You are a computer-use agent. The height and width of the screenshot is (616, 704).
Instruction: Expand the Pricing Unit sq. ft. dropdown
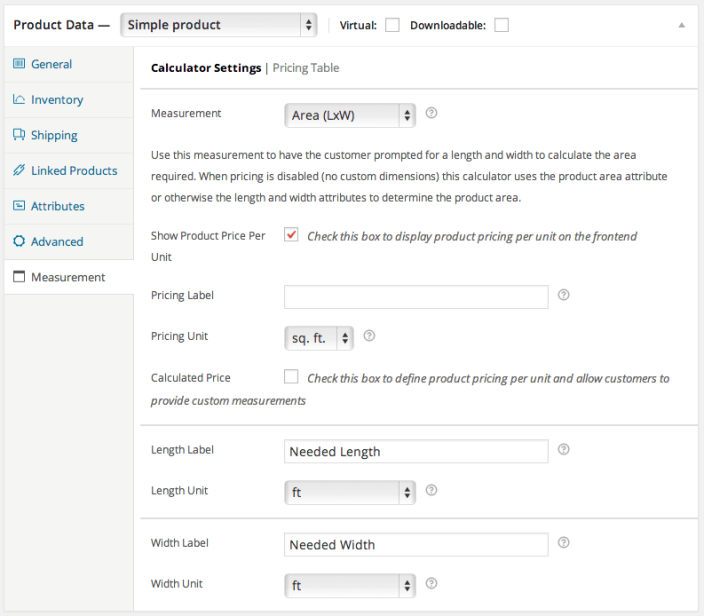coord(319,338)
